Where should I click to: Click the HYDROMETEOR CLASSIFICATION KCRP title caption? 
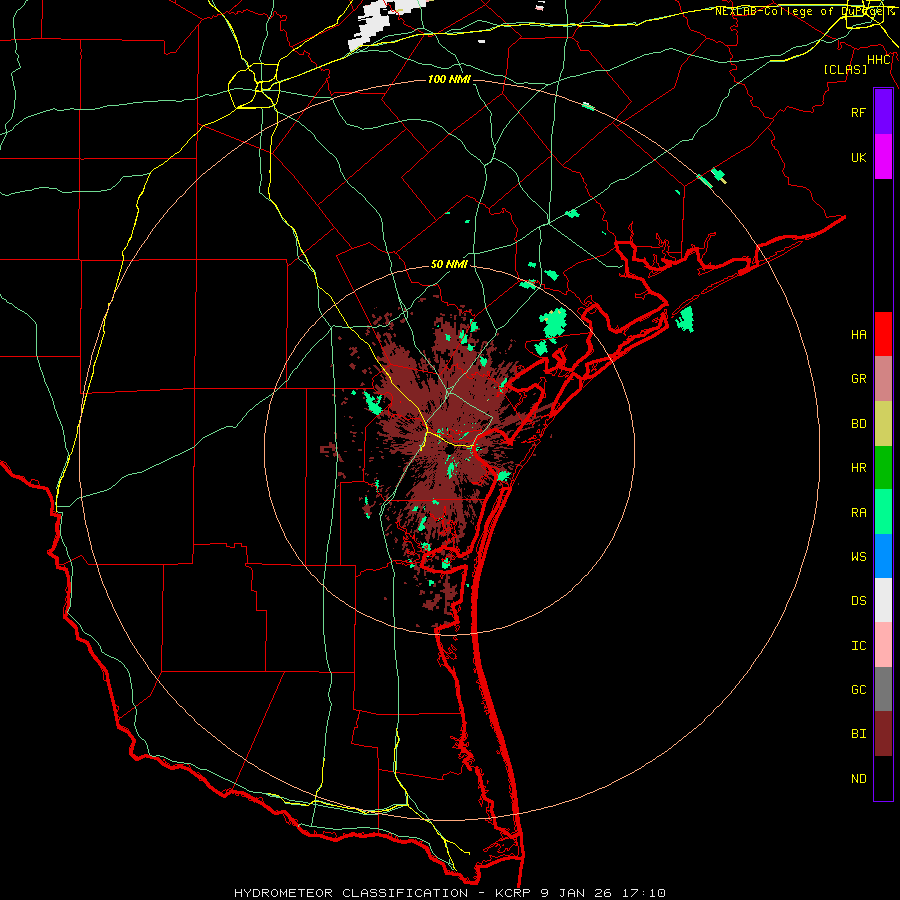tap(450, 893)
